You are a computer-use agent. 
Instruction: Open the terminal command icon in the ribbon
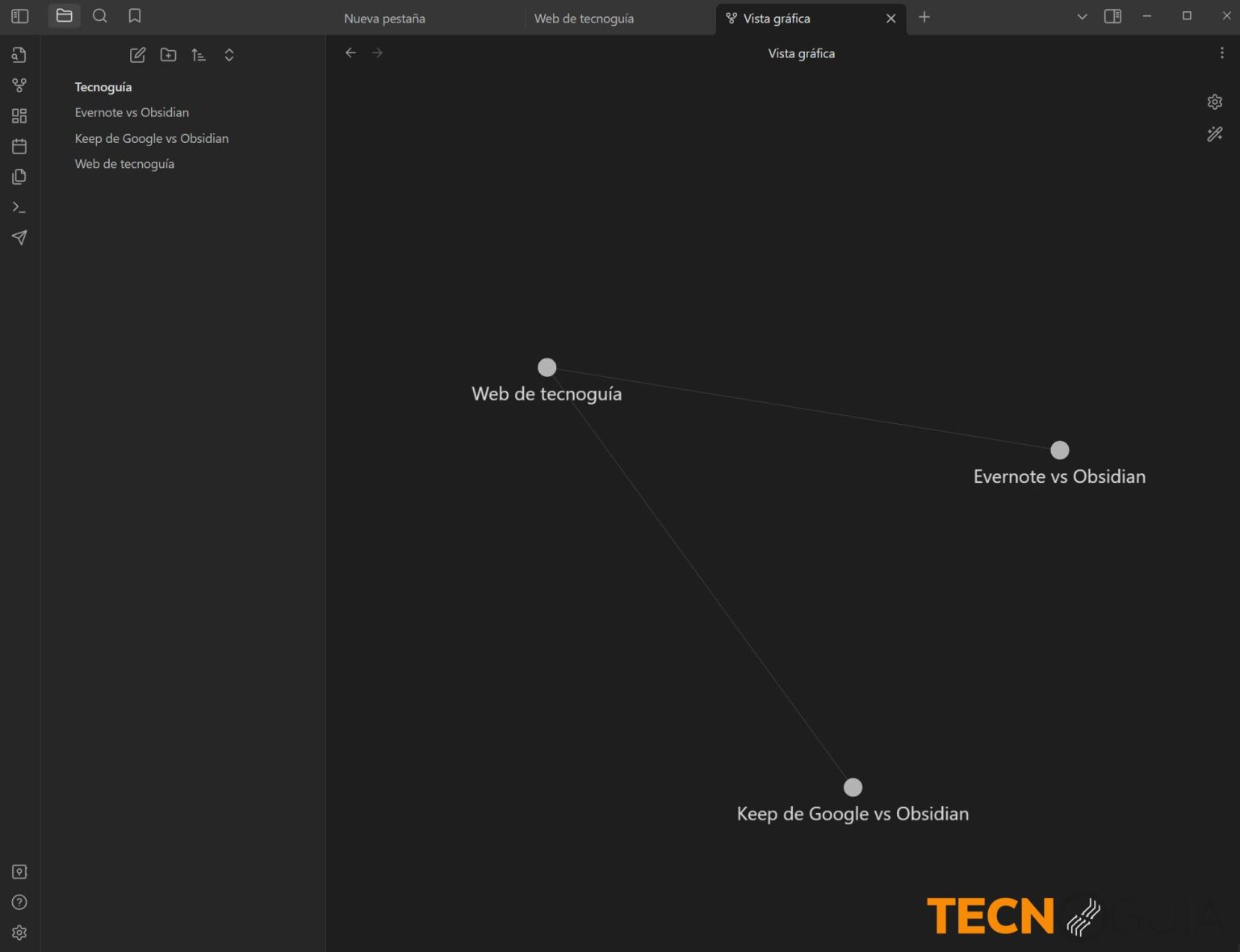[x=19, y=207]
